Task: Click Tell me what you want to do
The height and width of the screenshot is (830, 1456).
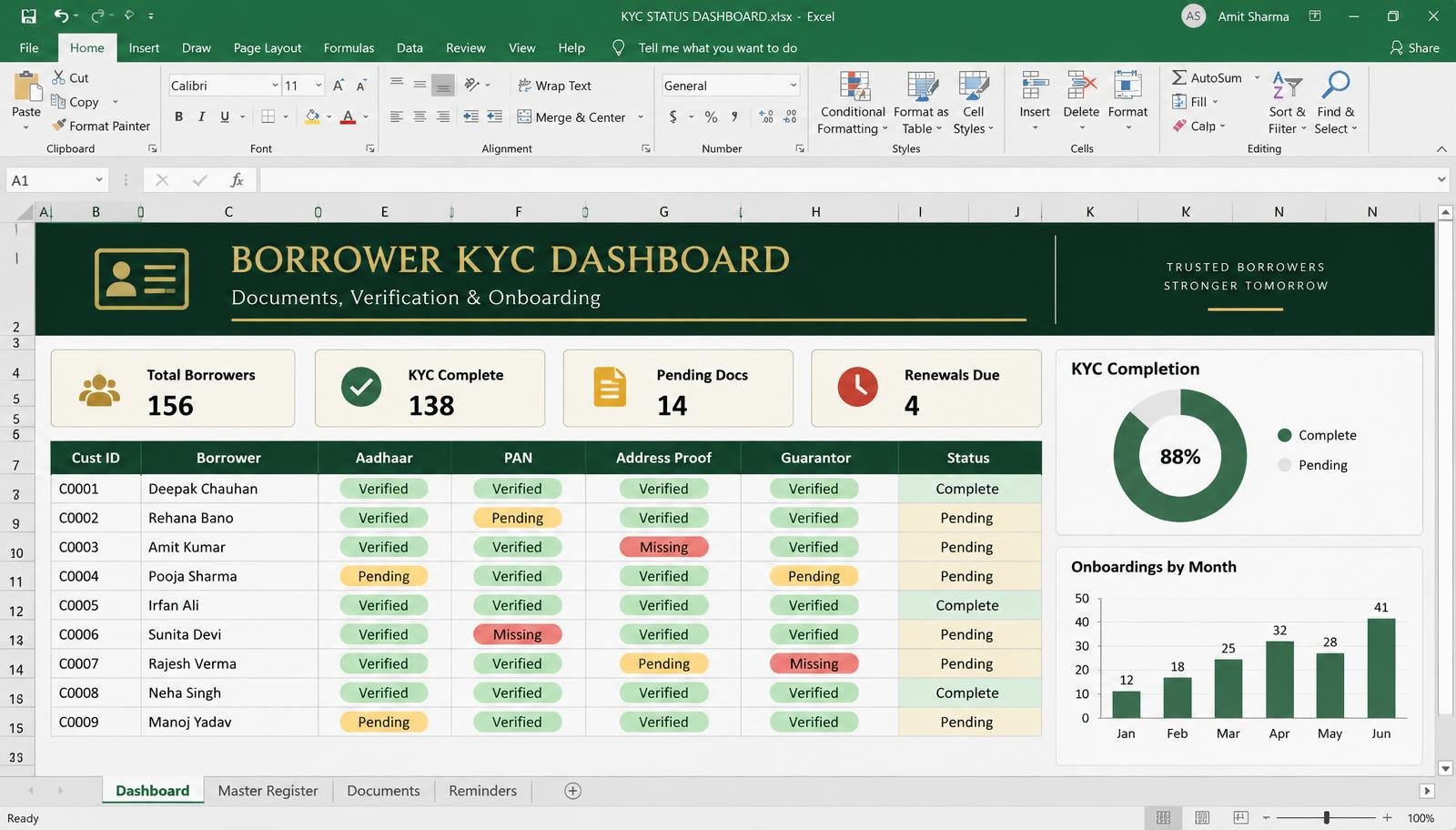Action: click(717, 47)
